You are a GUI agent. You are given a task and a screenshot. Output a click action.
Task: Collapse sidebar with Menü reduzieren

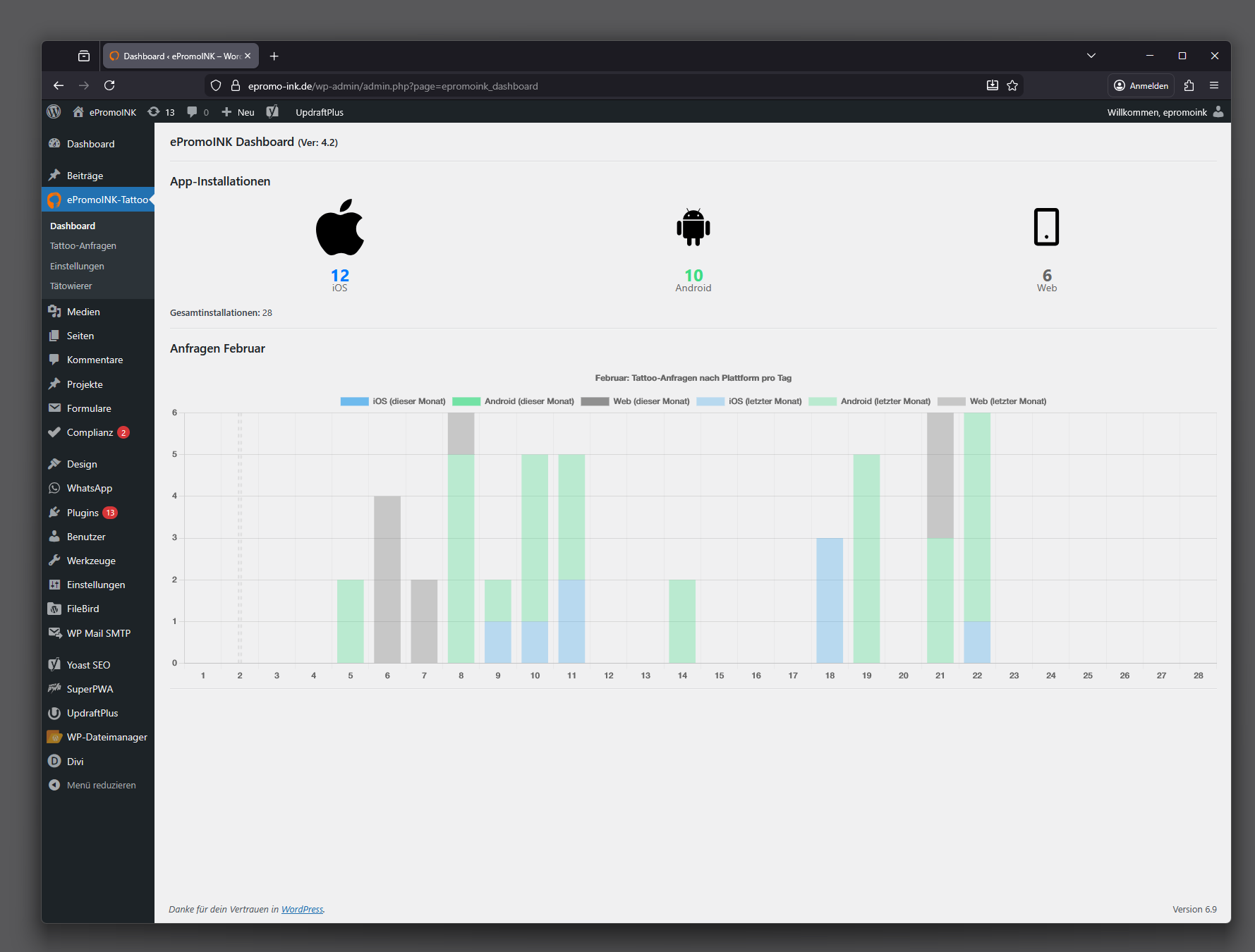[x=101, y=785]
